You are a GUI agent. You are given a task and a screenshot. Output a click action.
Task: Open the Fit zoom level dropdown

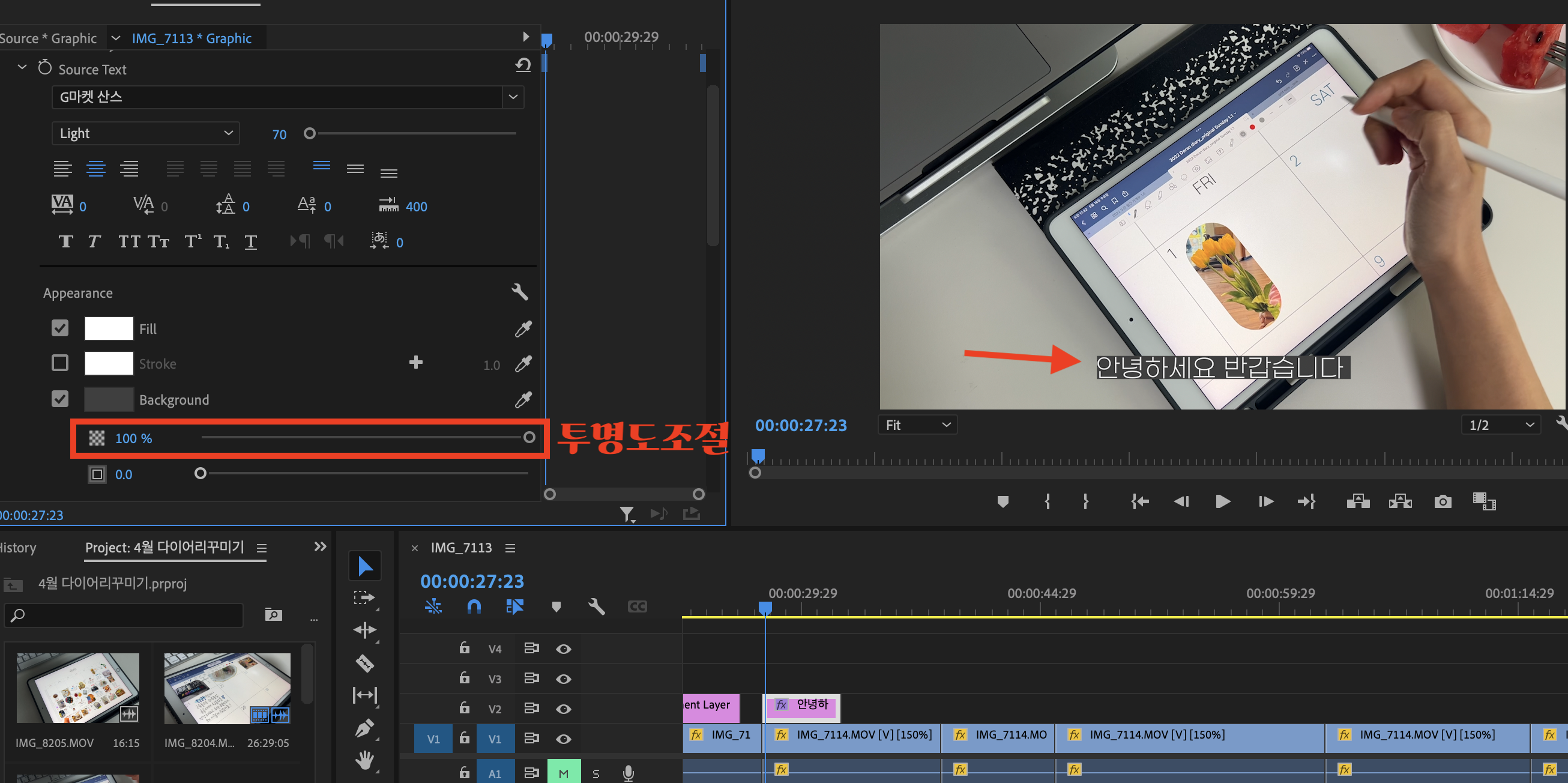pyautogui.click(x=917, y=425)
